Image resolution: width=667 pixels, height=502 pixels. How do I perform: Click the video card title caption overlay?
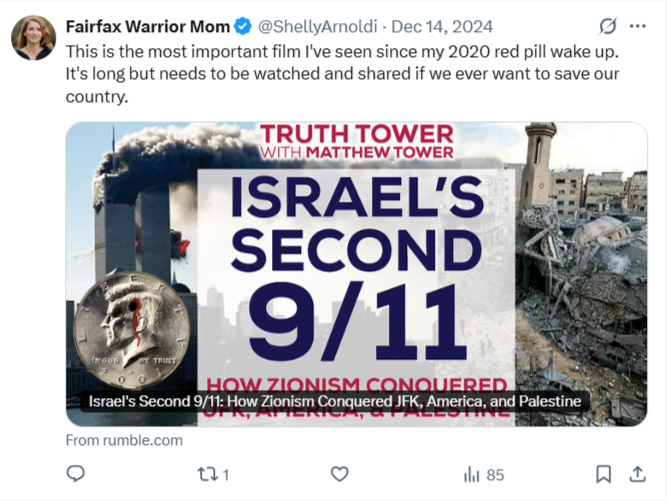point(335,401)
